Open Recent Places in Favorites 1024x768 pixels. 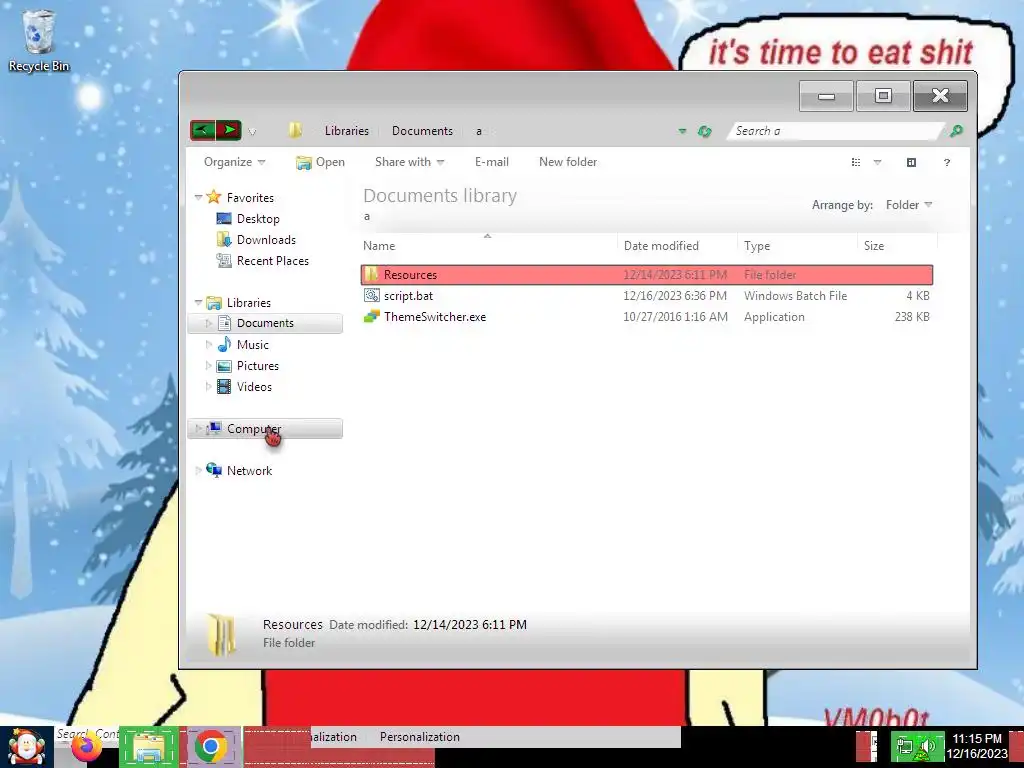(x=272, y=261)
